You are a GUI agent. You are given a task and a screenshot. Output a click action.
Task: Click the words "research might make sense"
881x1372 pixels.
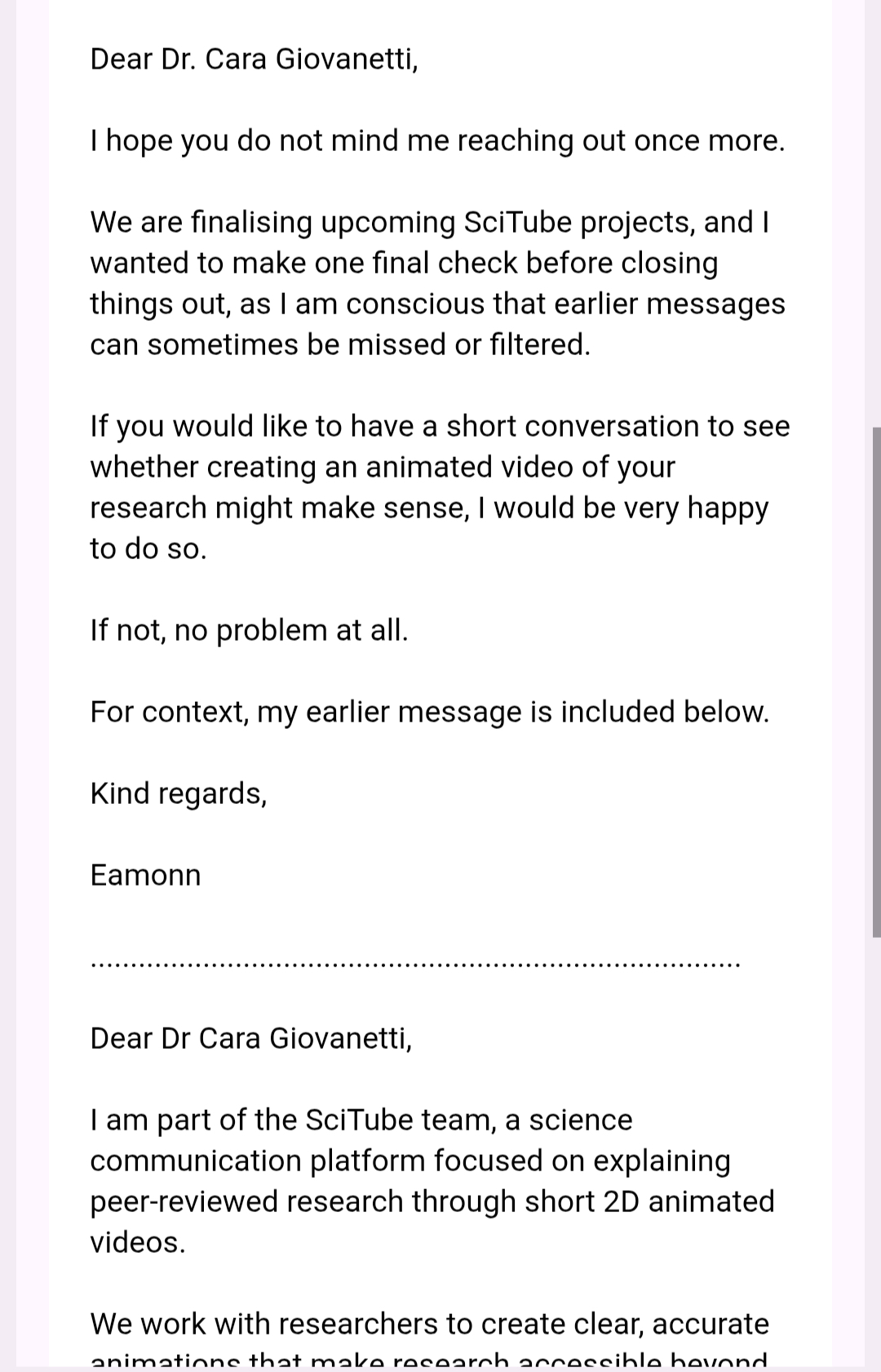[279, 508]
